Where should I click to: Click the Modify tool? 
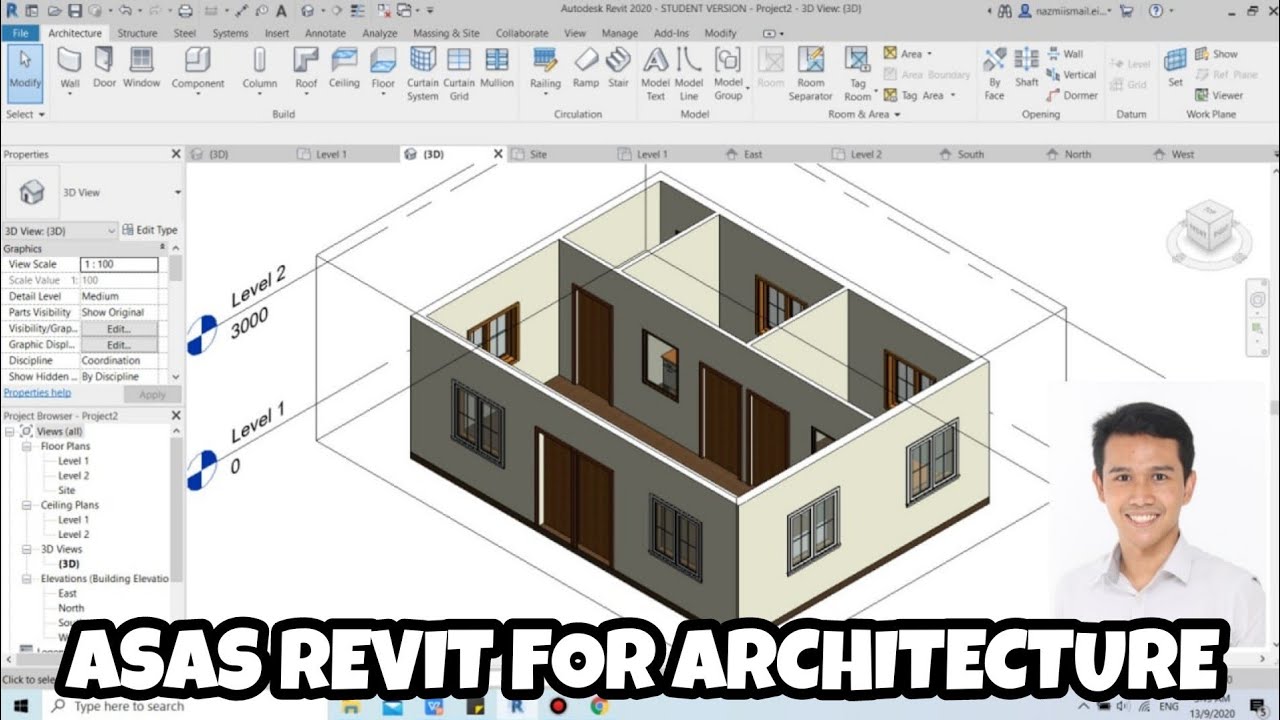[25, 72]
